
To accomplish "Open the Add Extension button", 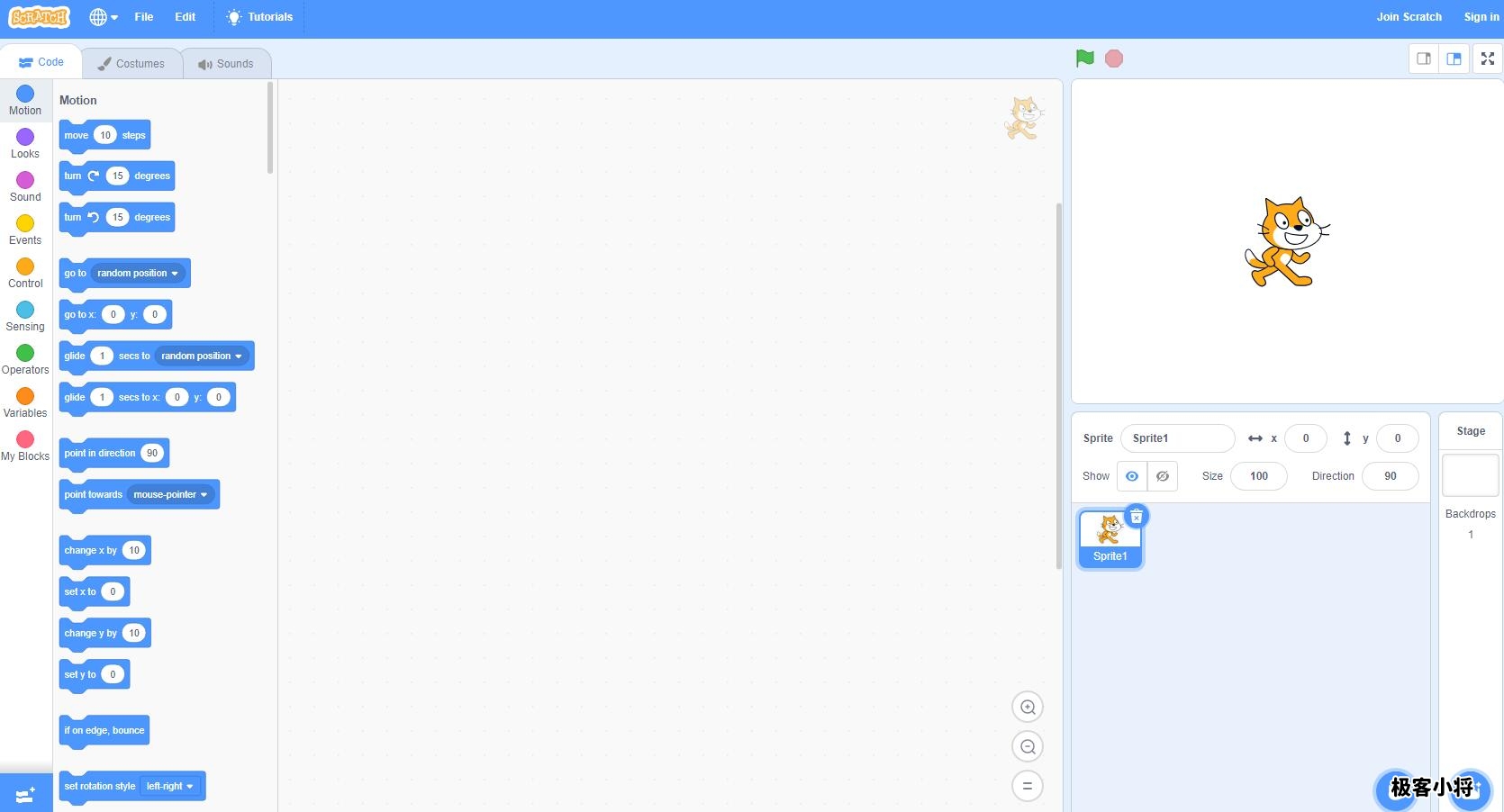I will point(25,794).
